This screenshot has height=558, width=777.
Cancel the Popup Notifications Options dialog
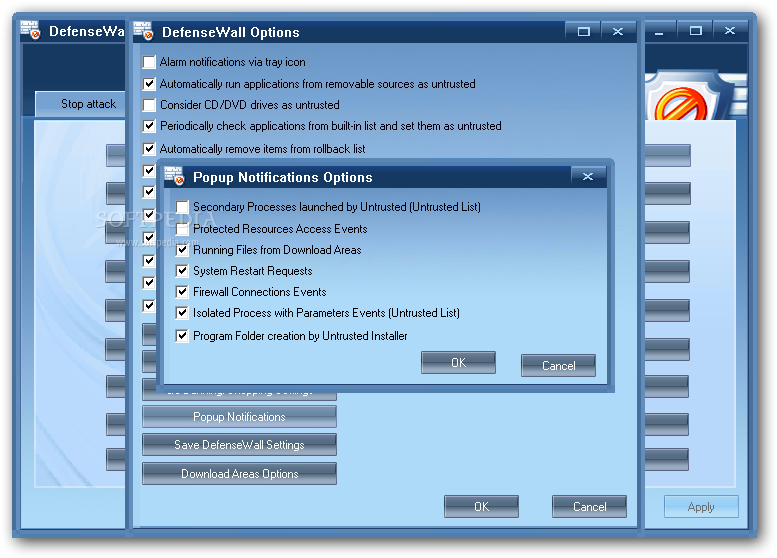point(558,366)
